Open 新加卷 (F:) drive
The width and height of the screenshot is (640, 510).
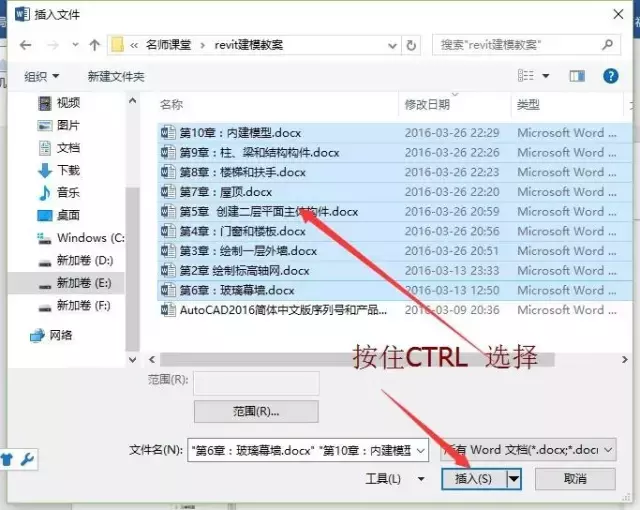click(x=75, y=305)
